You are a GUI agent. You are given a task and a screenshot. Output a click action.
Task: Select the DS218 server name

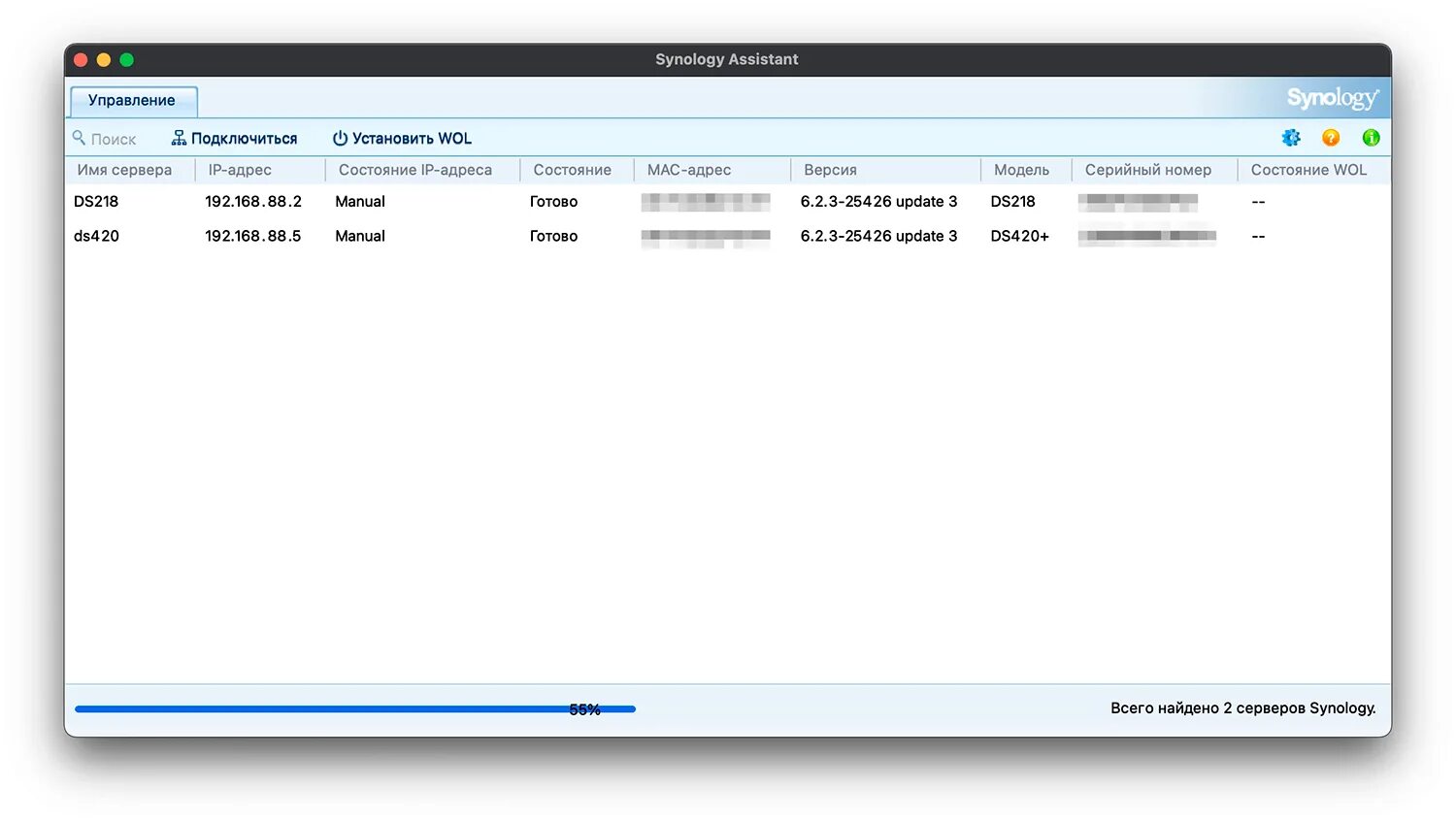(x=96, y=202)
